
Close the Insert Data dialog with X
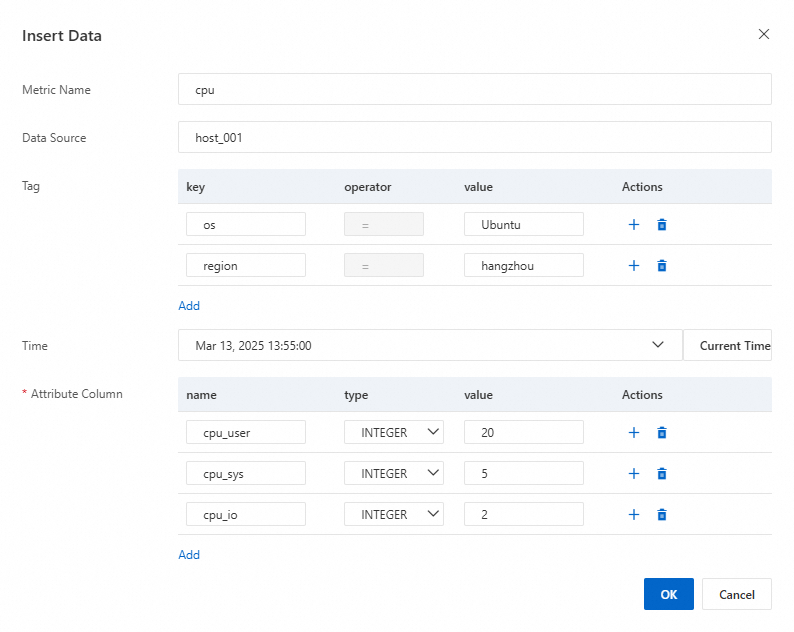pos(764,34)
